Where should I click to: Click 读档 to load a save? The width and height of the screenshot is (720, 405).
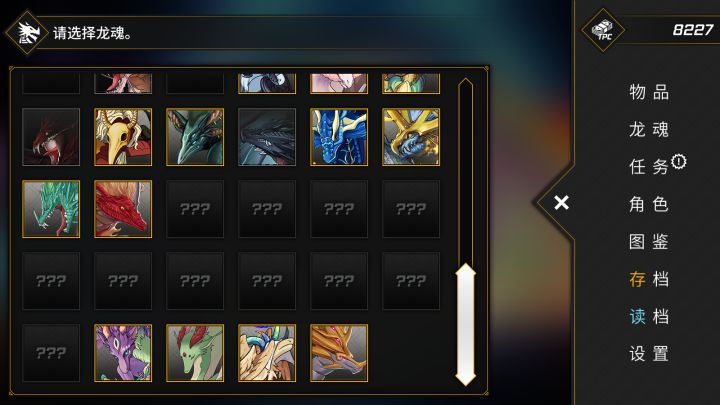click(x=649, y=316)
